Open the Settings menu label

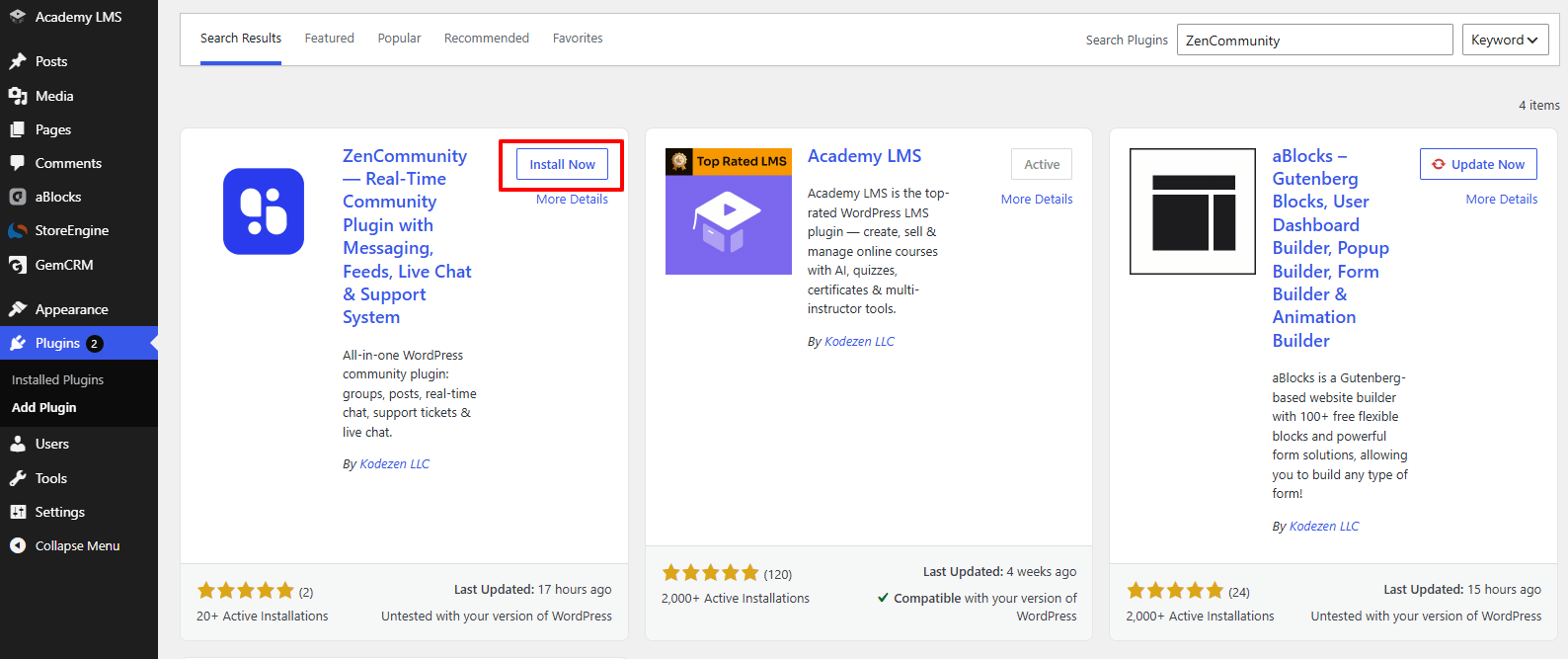(x=60, y=512)
